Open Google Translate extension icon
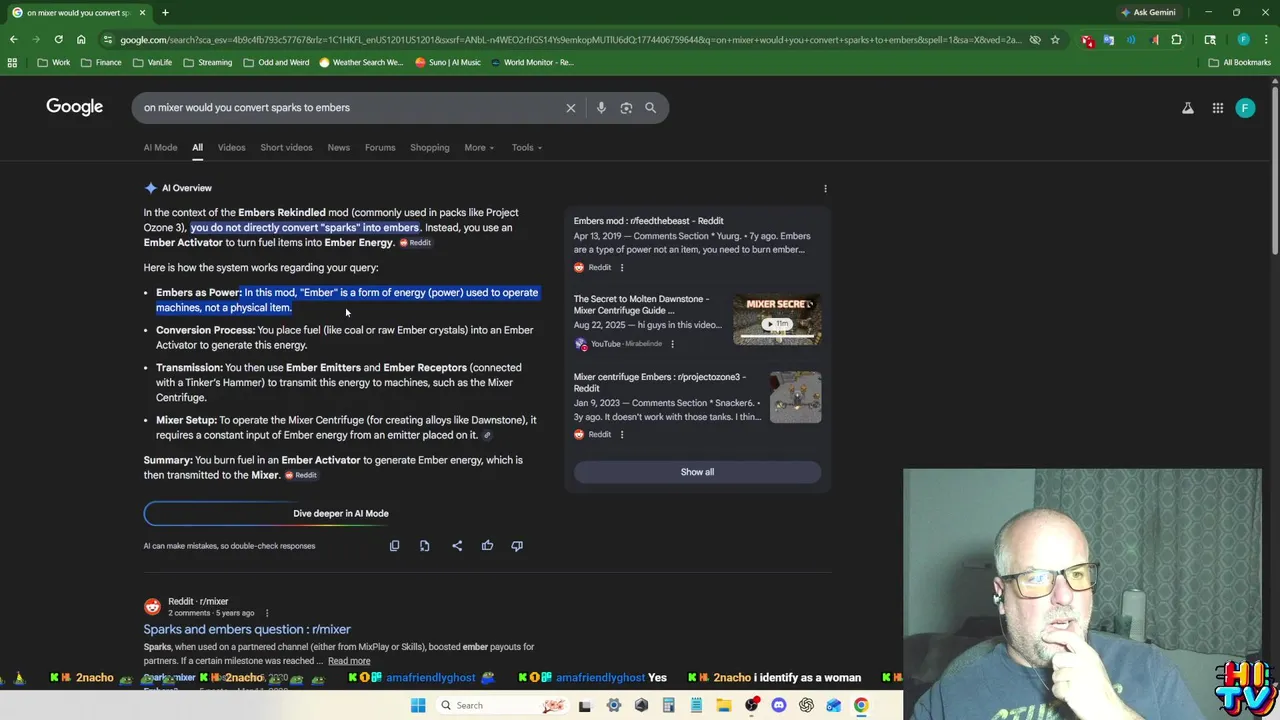 (1110, 40)
